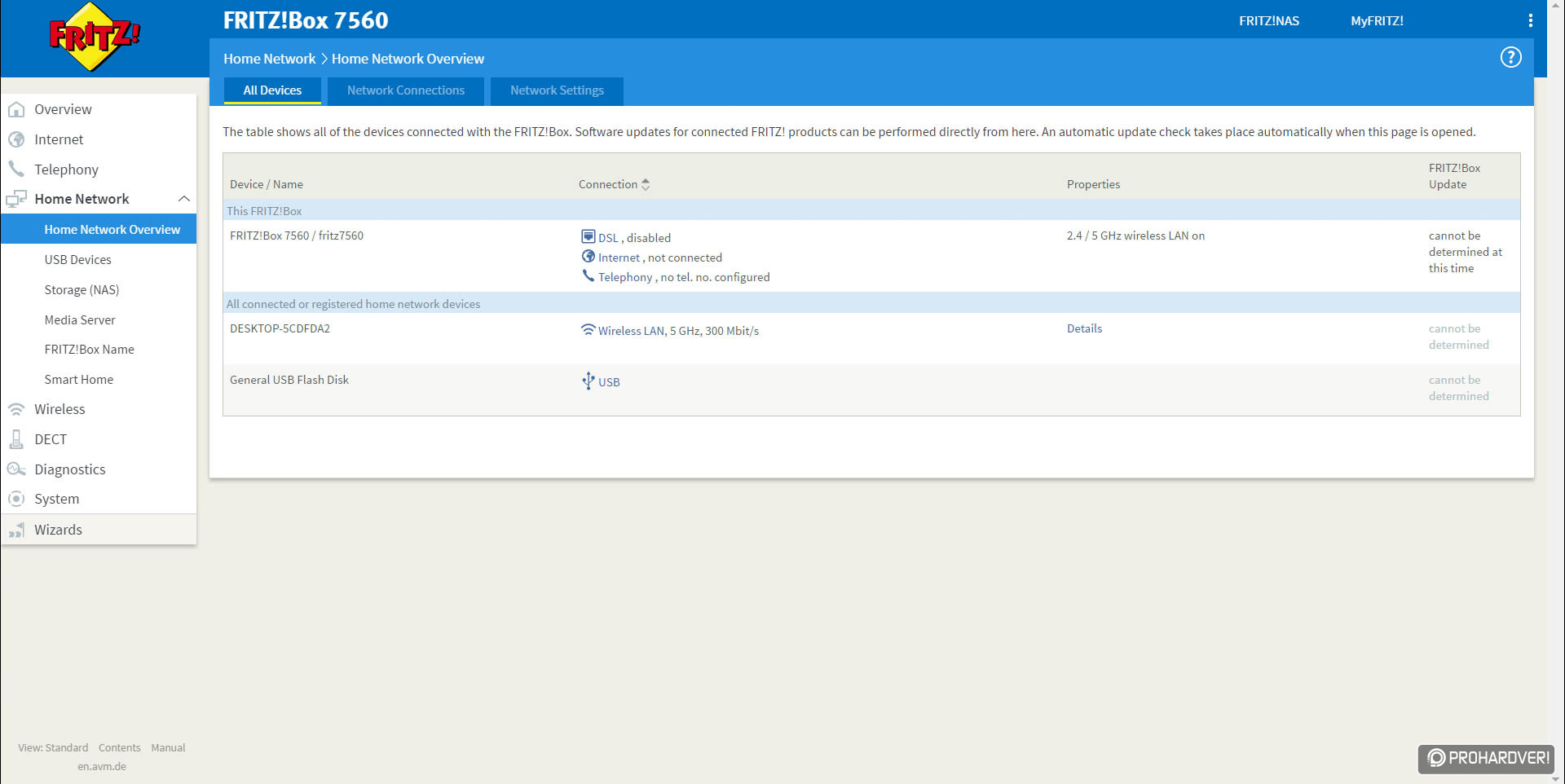Click the Home Network Overview breadcrumb text
Image resolution: width=1565 pixels, height=784 pixels.
pos(408,59)
